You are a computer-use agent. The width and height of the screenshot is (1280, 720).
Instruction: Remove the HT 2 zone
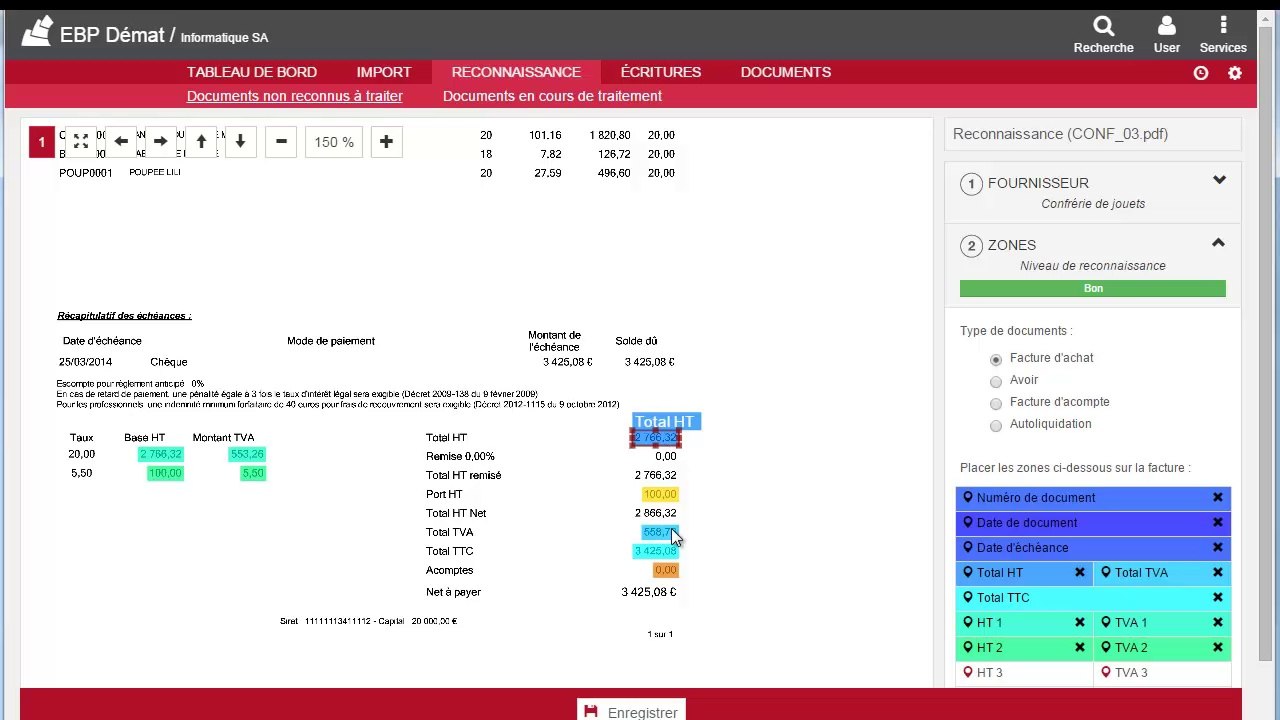[x=1080, y=648]
